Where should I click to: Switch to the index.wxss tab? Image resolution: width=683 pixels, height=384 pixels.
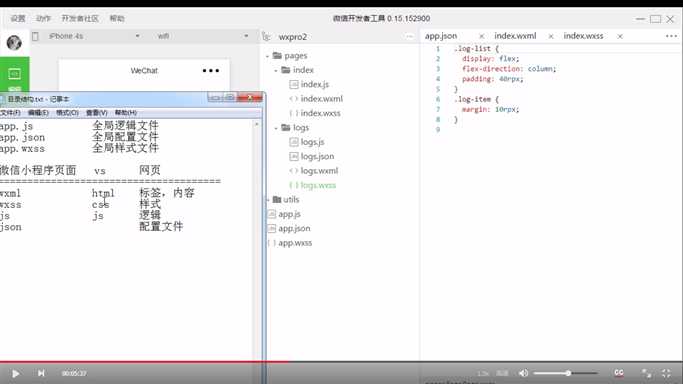click(x=583, y=36)
